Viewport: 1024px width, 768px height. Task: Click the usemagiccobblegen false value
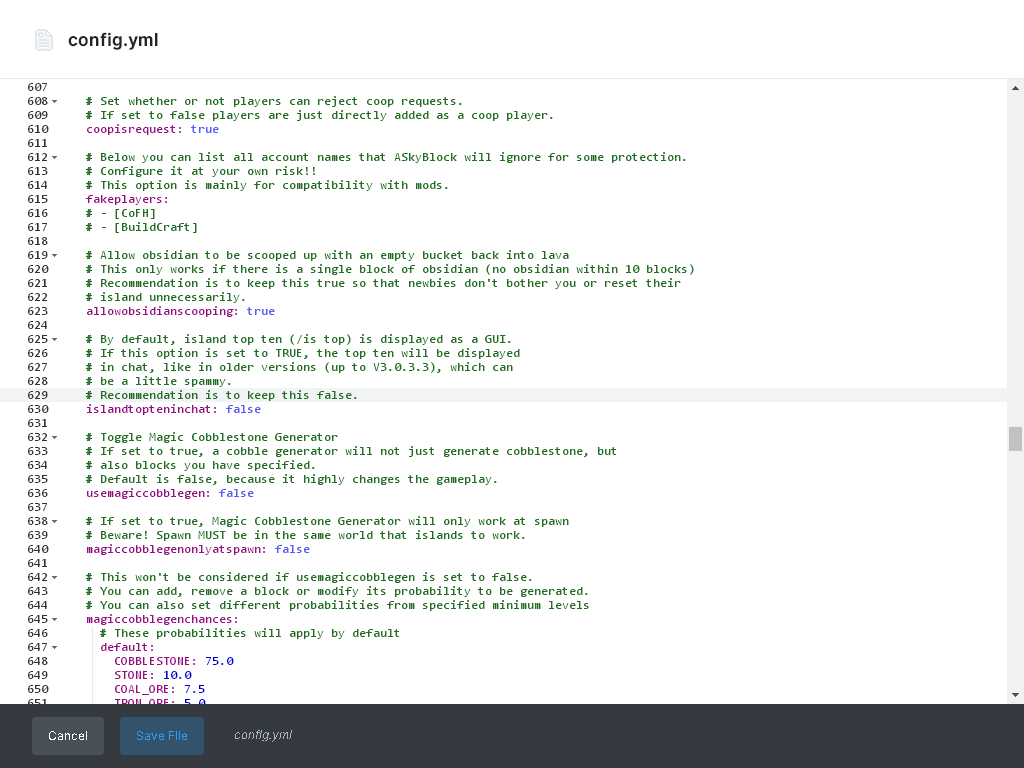(x=236, y=494)
